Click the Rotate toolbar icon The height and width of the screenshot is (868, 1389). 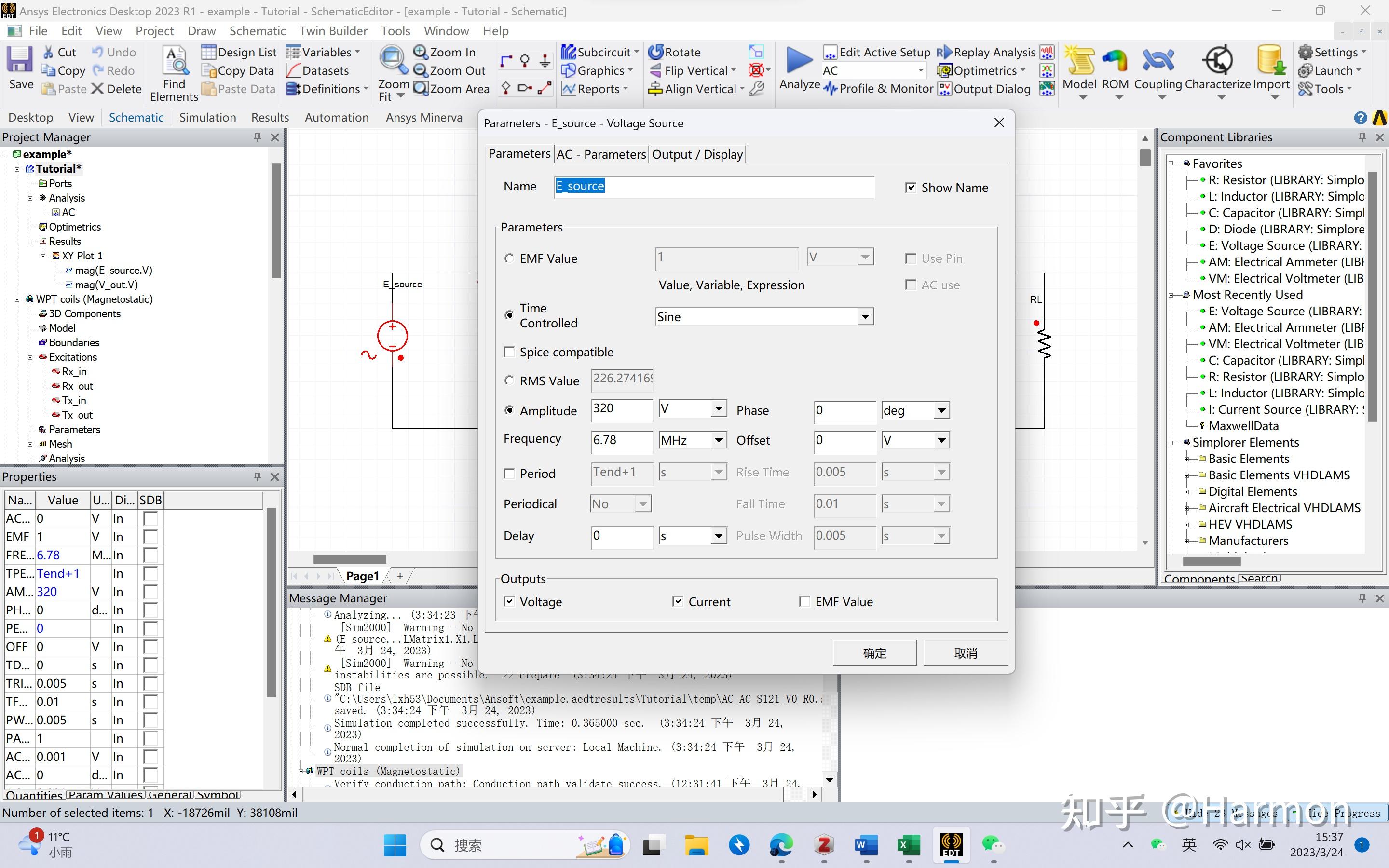tap(656, 52)
